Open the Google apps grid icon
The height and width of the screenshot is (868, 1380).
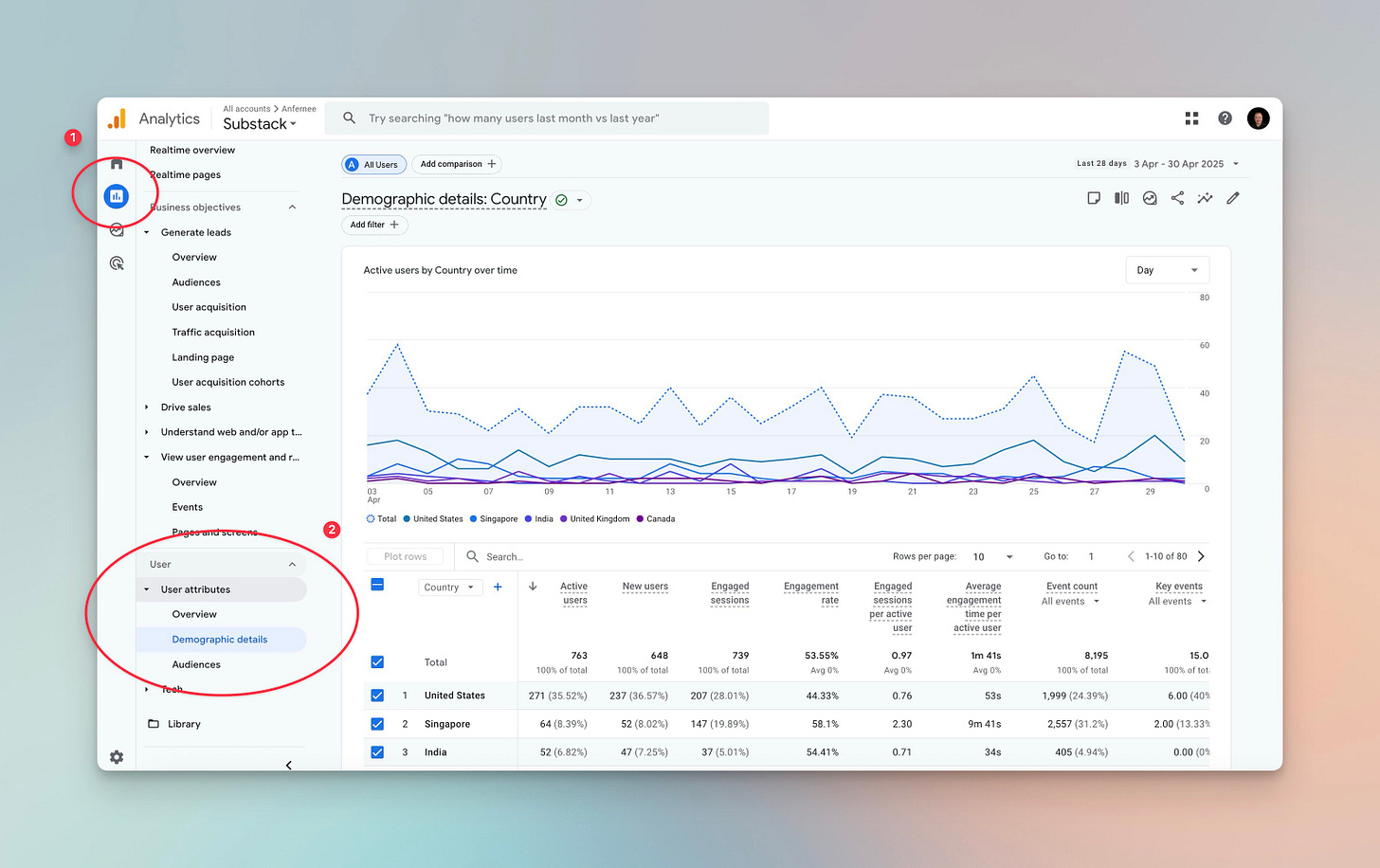pos(1192,118)
